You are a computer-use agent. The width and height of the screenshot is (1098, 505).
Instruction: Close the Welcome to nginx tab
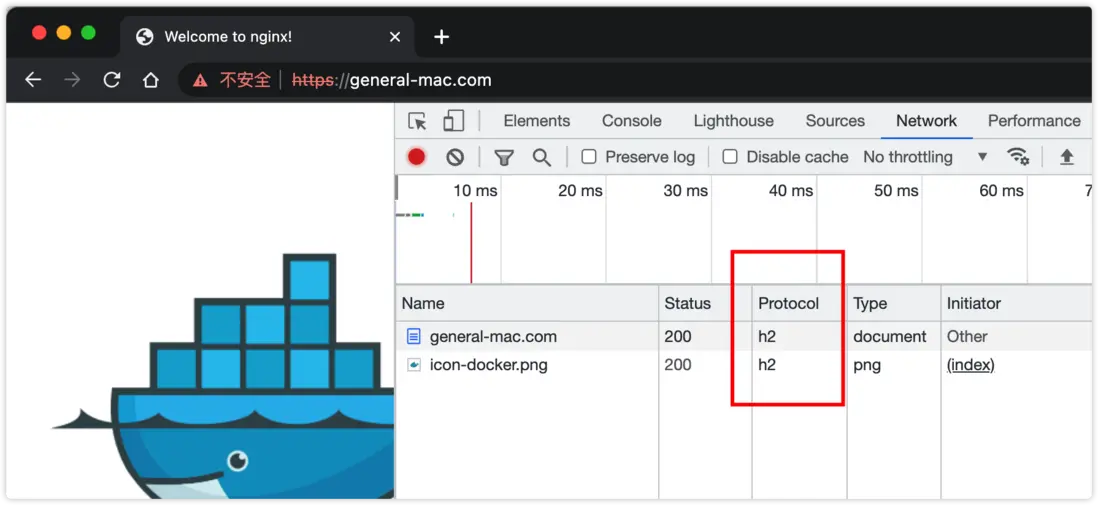[x=395, y=36]
